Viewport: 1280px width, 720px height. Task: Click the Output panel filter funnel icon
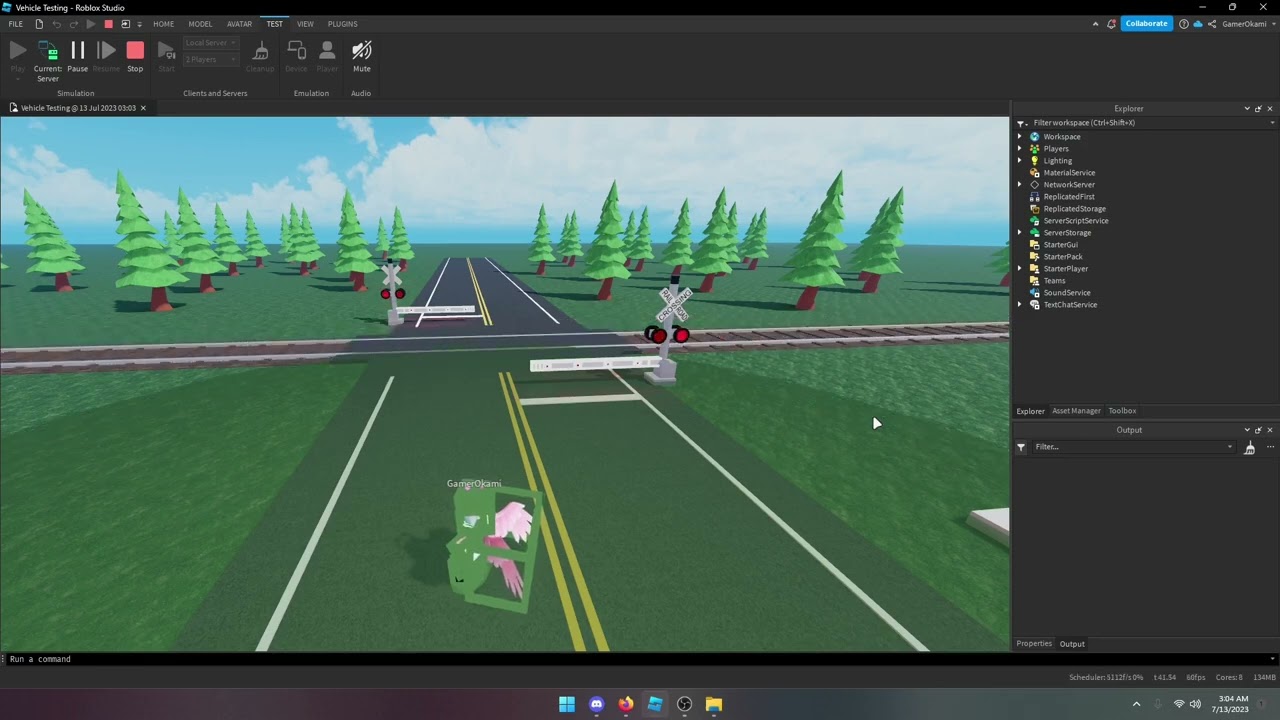(1021, 447)
